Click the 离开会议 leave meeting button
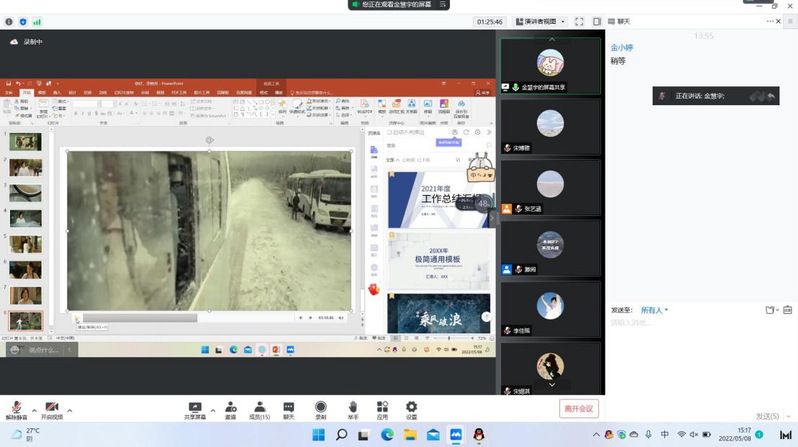The height and width of the screenshot is (447, 798). [579, 408]
